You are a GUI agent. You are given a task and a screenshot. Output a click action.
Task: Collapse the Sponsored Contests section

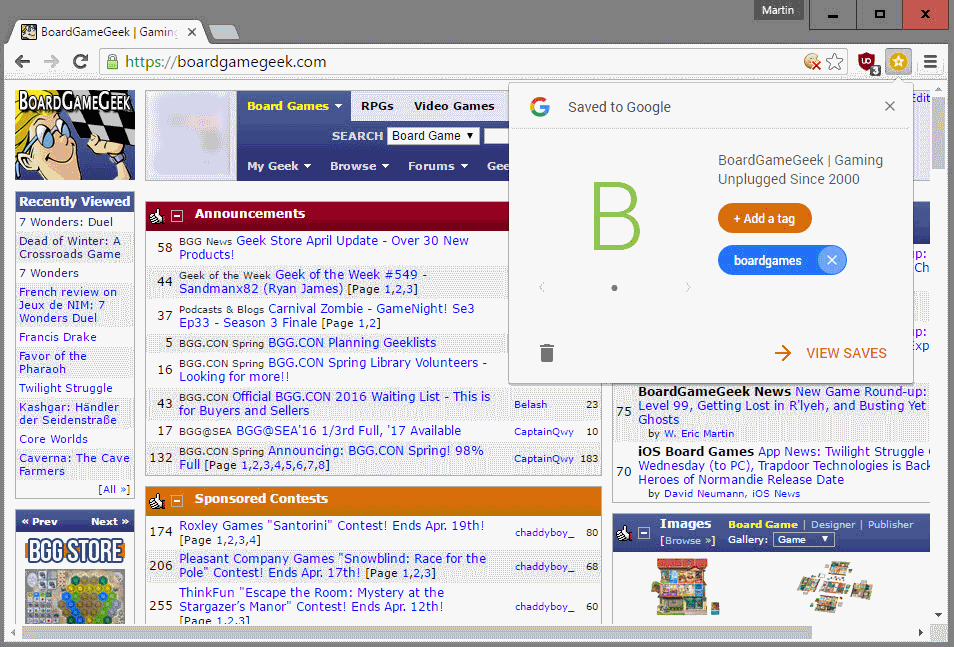pyautogui.click(x=177, y=501)
